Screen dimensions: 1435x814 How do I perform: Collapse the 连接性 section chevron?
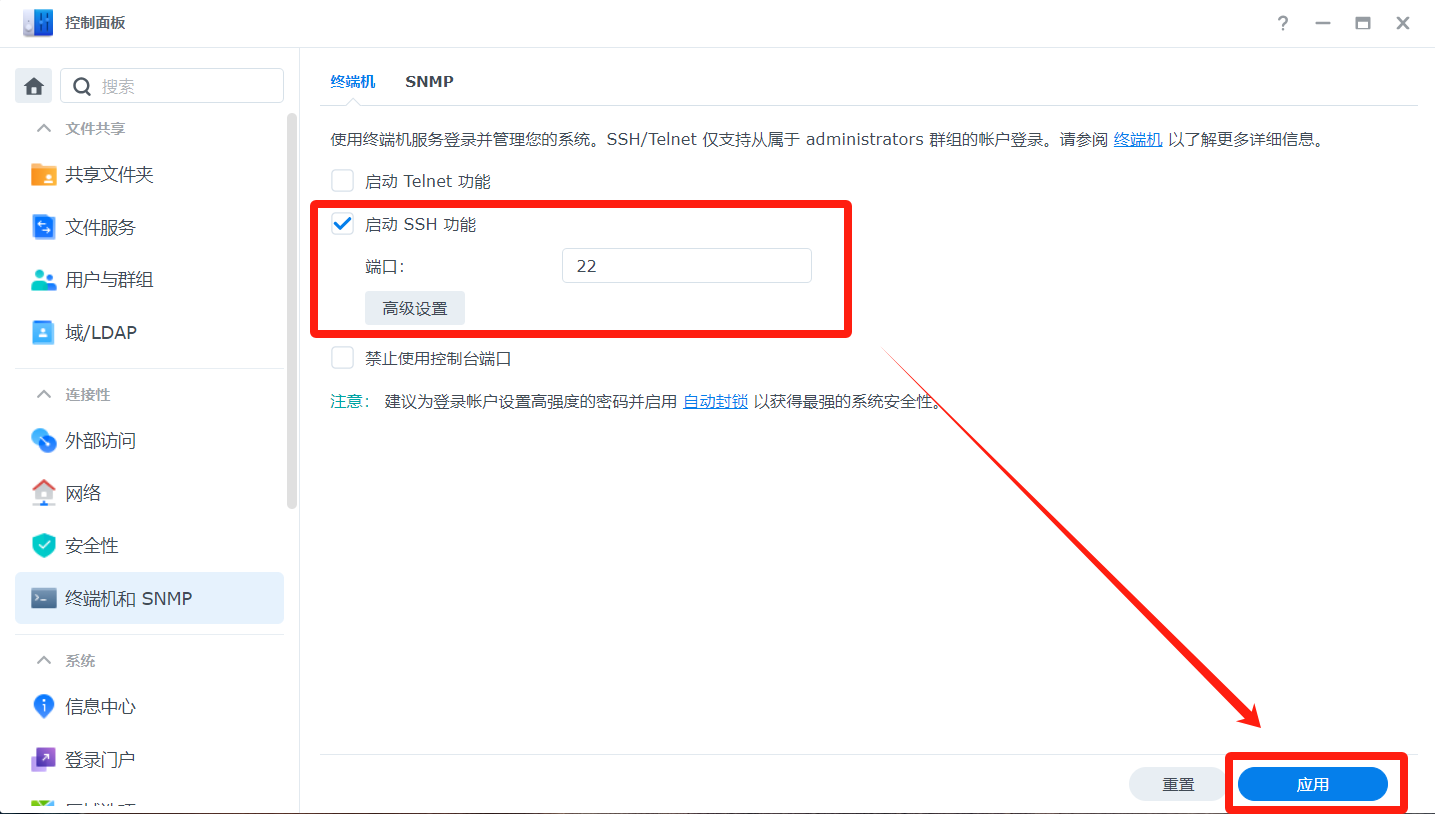[44, 395]
